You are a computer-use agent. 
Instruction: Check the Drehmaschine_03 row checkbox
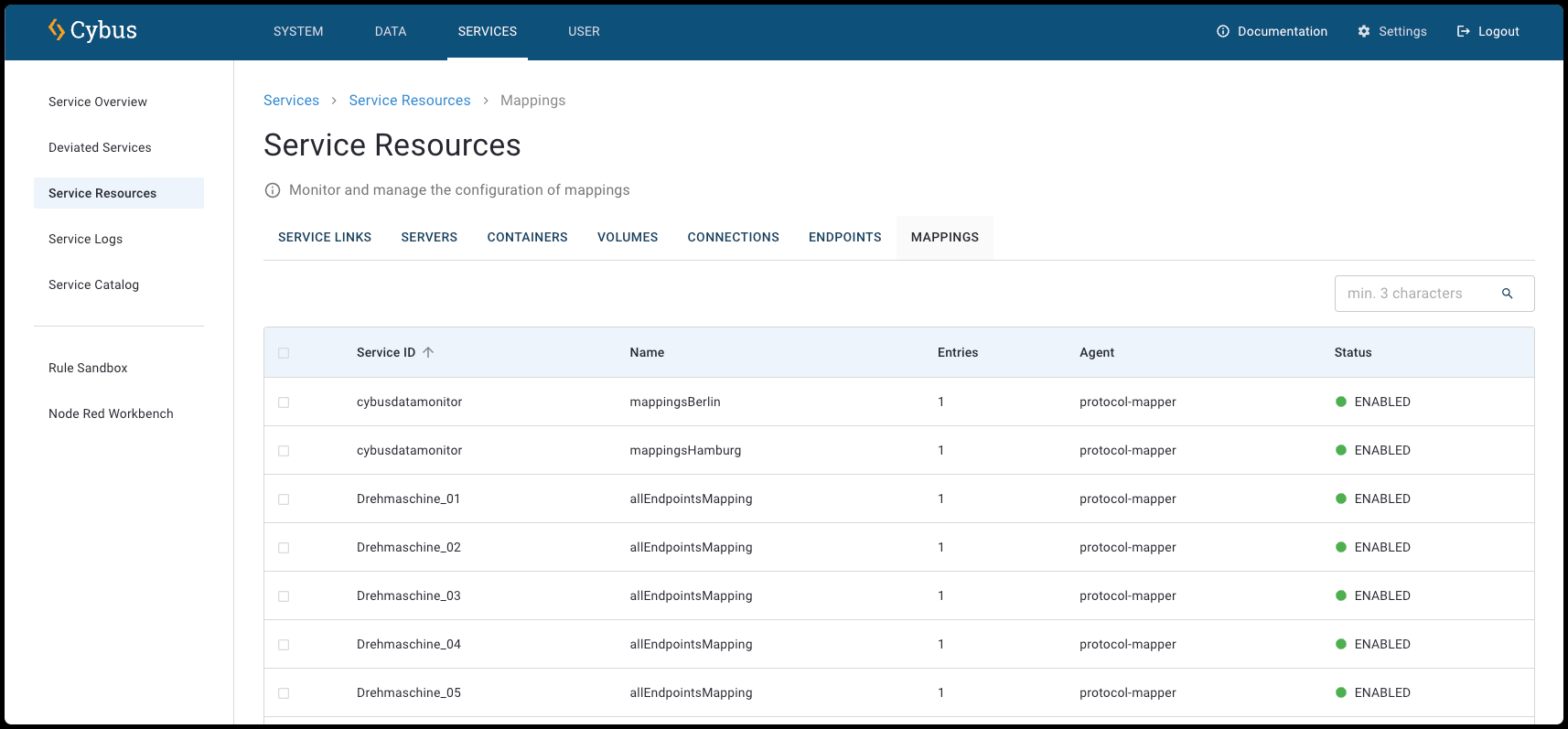pyautogui.click(x=284, y=596)
